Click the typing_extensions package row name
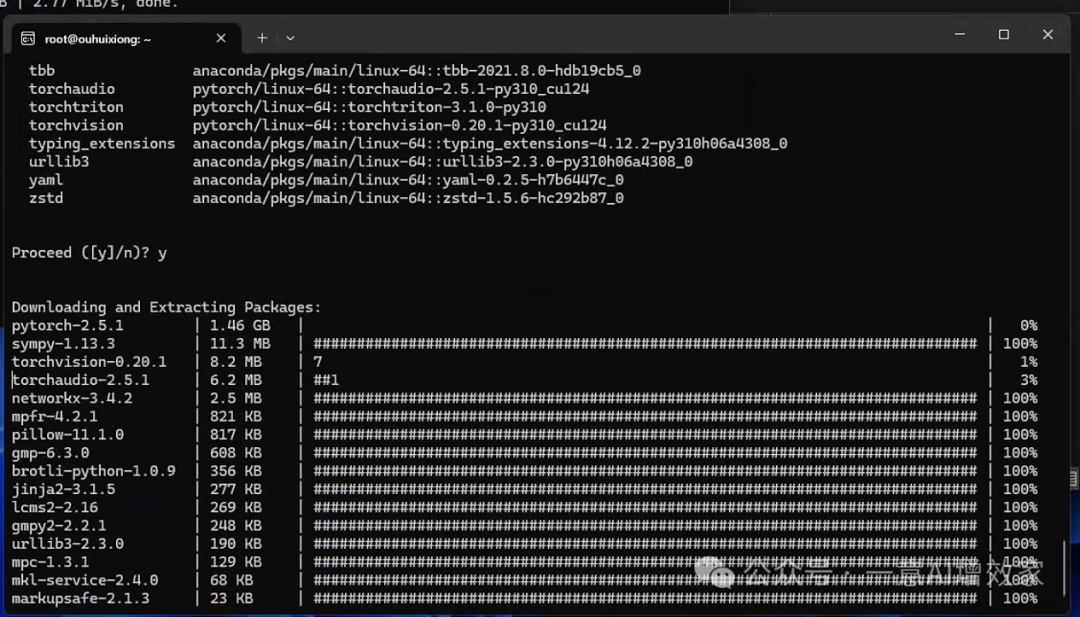This screenshot has width=1080, height=617. 102,143
